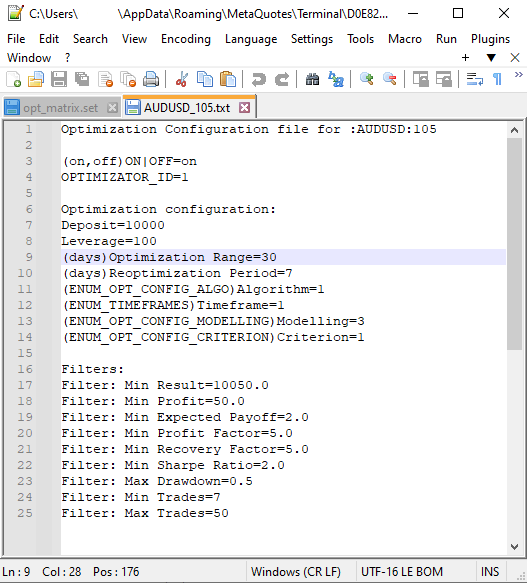Click the Deposit=10000 line
The image size is (527, 583).
113,225
